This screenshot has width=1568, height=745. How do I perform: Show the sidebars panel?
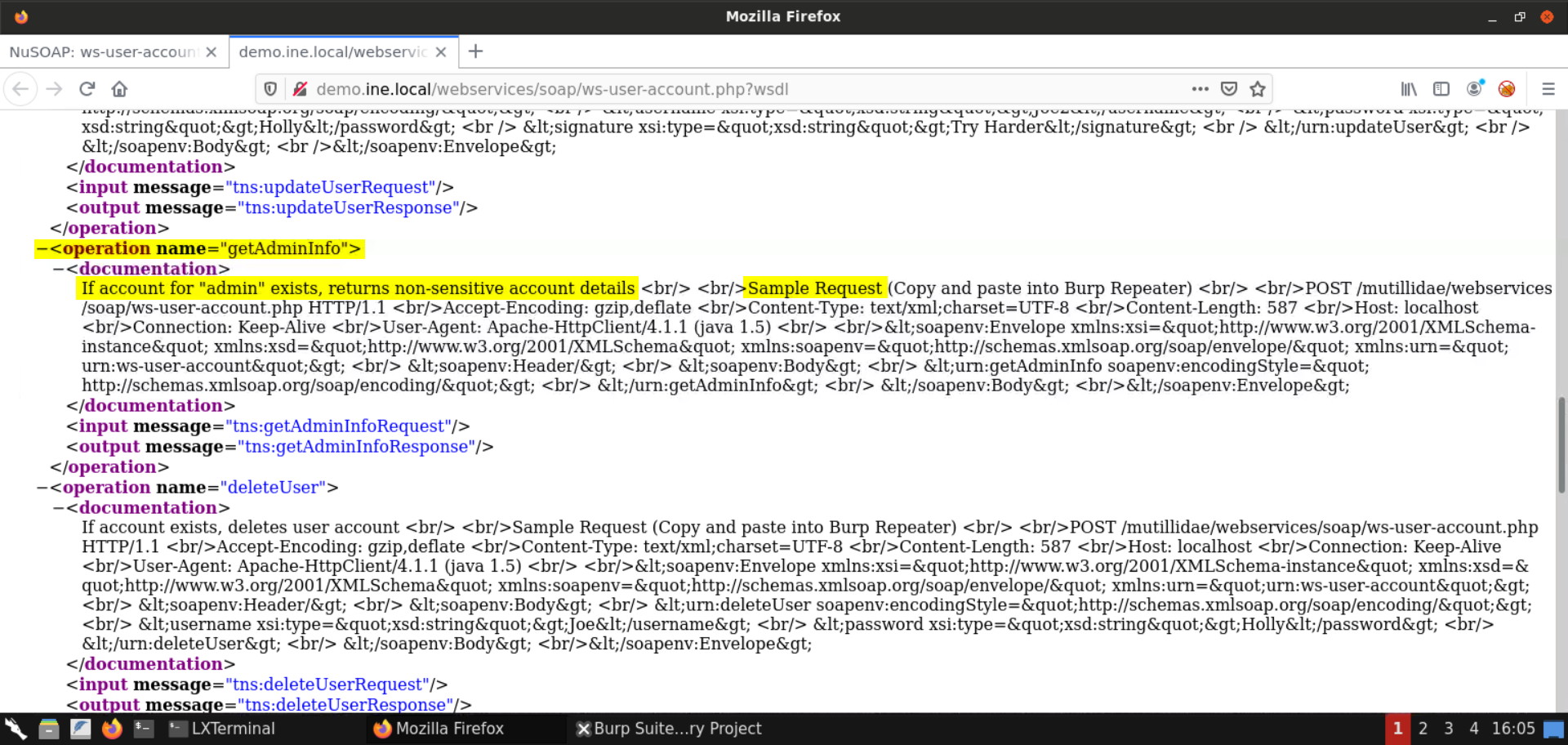(x=1441, y=89)
